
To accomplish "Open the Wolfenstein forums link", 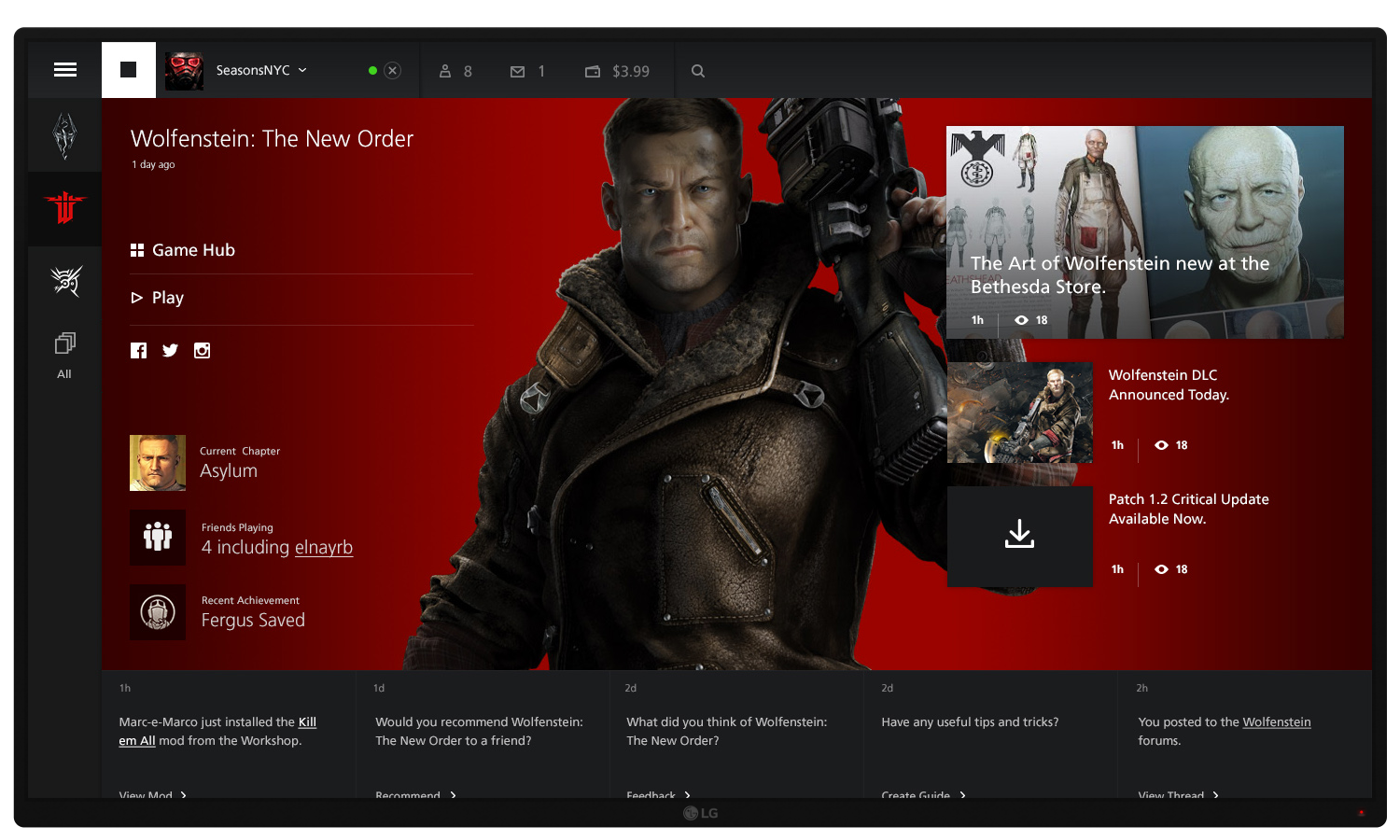I will point(1277,722).
